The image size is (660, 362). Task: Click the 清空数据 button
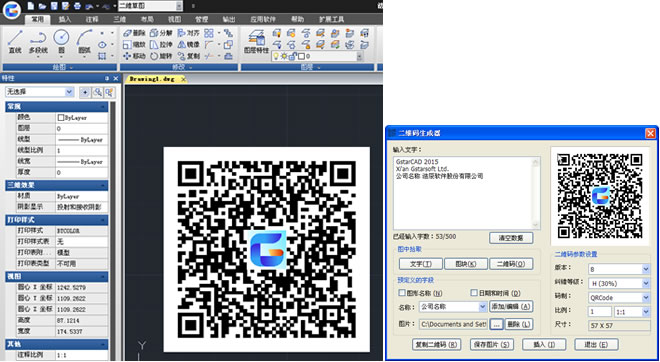pyautogui.click(x=511, y=238)
